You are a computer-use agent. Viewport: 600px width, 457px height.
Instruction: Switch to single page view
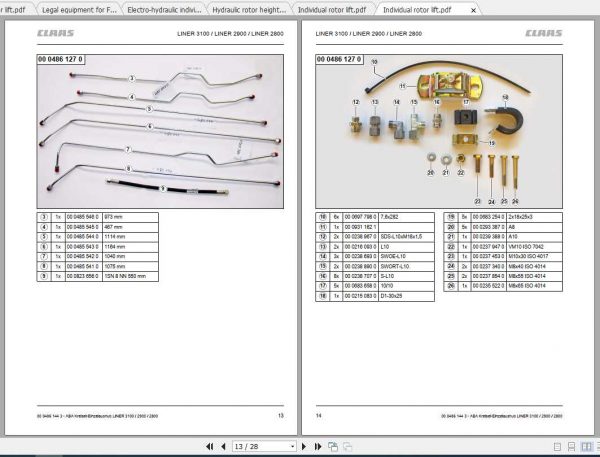click(558, 447)
